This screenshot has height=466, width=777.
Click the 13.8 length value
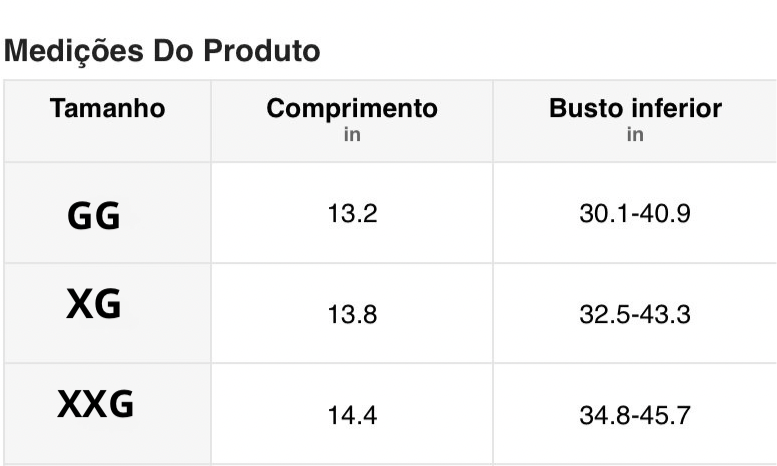352,315
